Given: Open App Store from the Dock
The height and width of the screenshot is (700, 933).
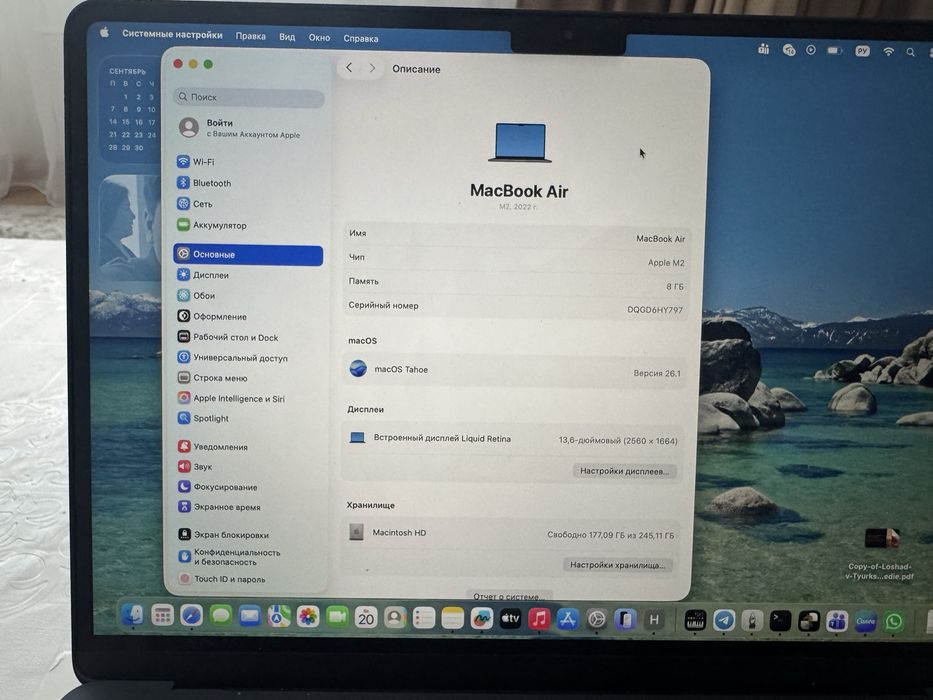Looking at the screenshot, I should tap(568, 620).
